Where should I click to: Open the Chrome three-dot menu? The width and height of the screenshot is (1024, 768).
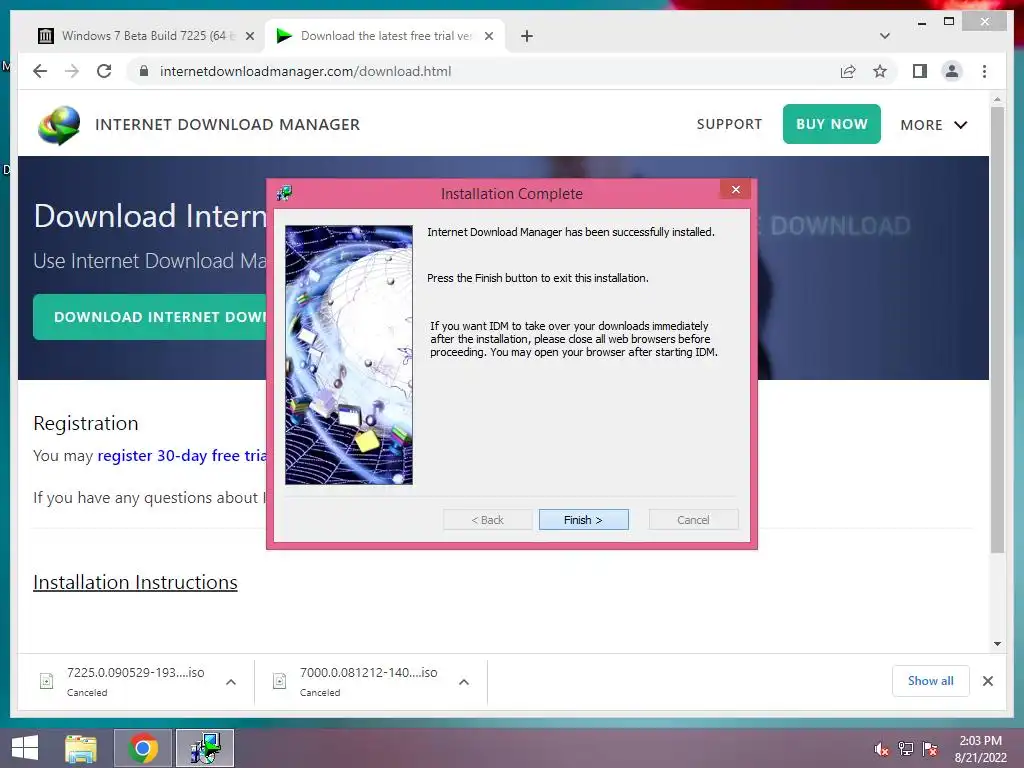tap(984, 71)
